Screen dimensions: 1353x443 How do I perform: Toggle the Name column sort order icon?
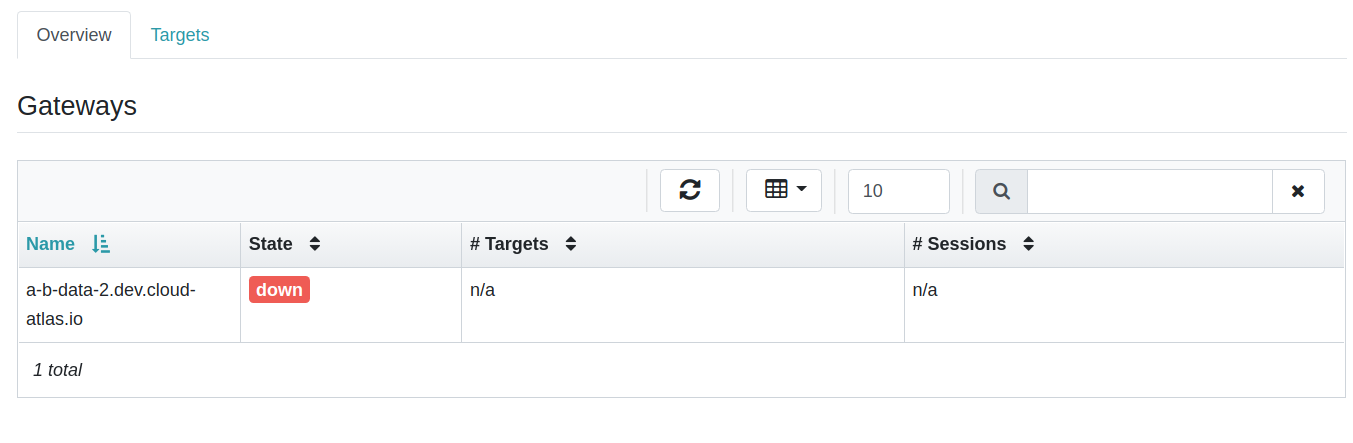[101, 244]
